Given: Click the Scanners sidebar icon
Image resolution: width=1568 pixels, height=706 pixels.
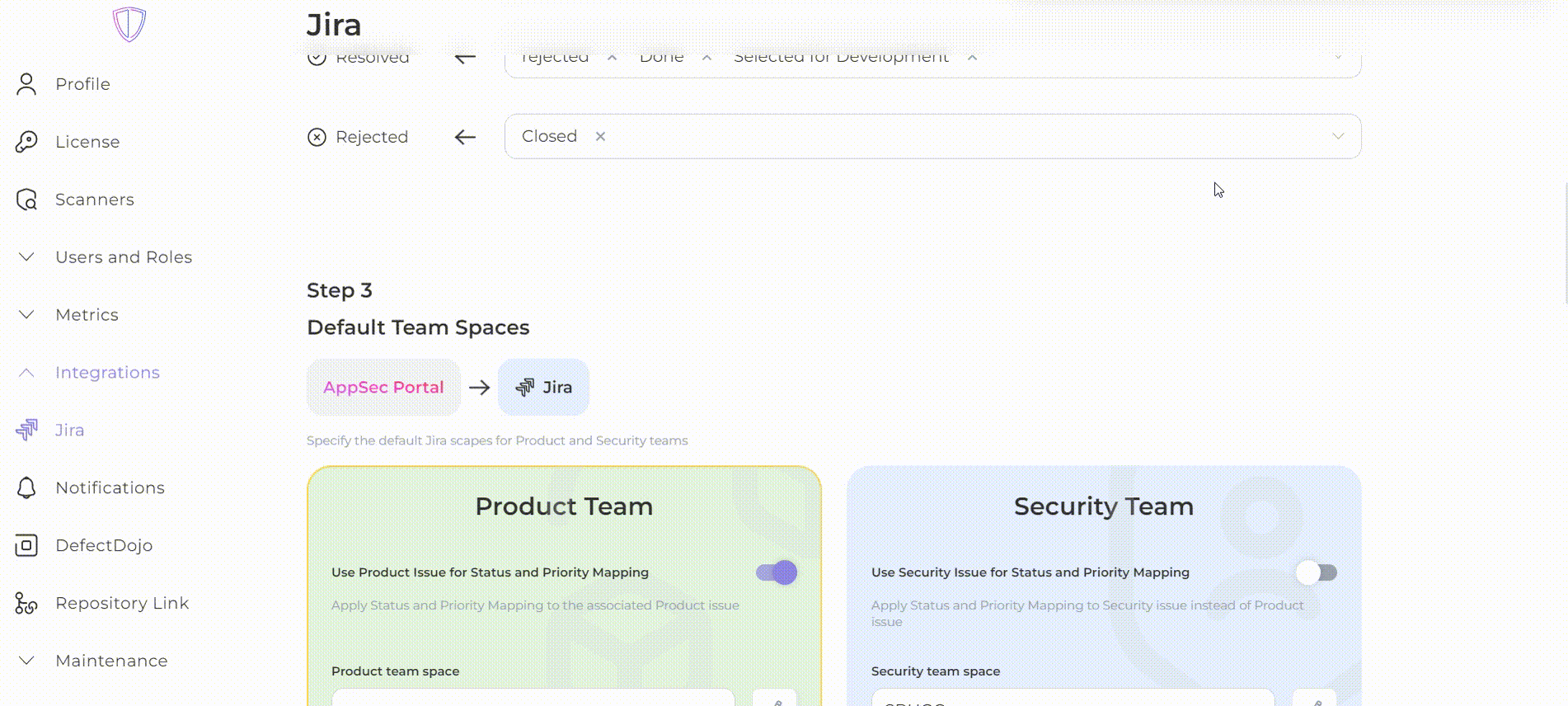Looking at the screenshot, I should pos(26,200).
